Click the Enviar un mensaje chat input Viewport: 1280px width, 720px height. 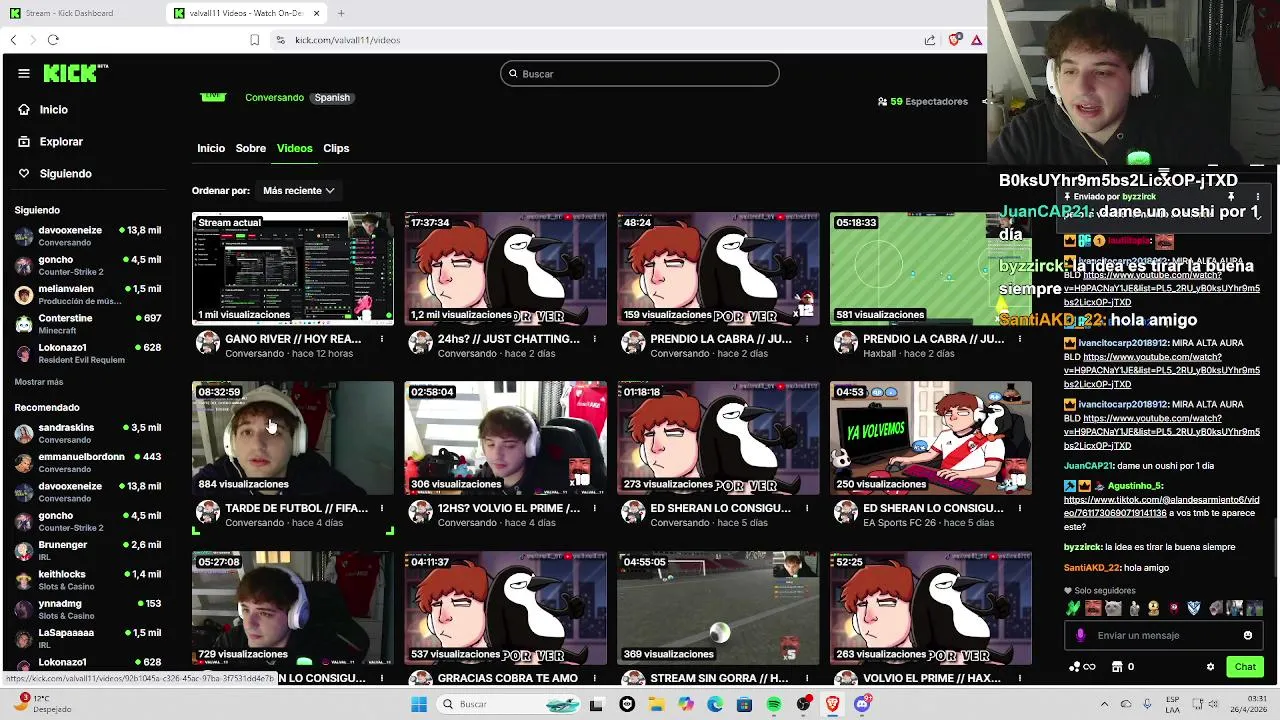point(1163,635)
